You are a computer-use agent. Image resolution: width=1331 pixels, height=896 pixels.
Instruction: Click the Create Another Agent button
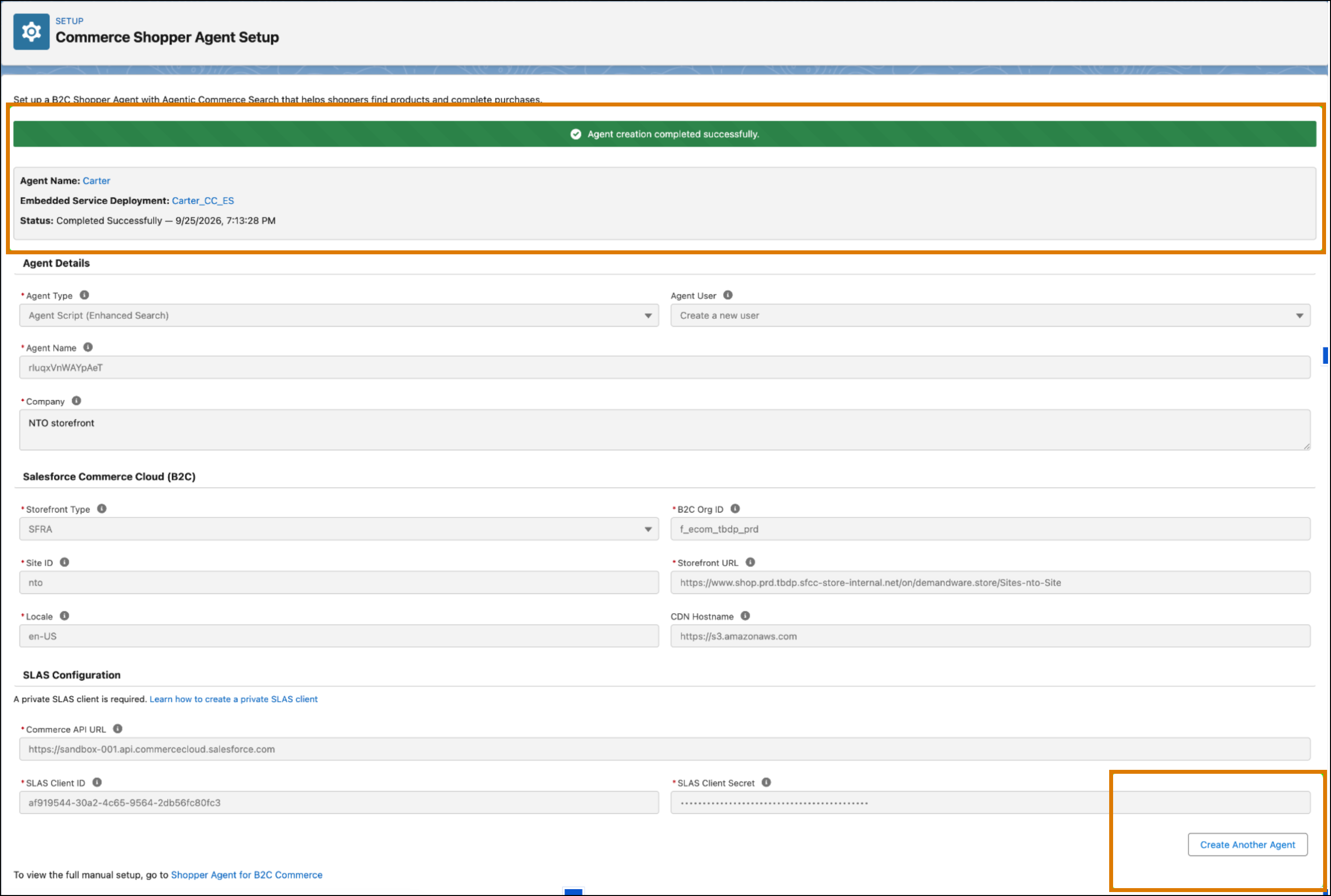click(1248, 845)
